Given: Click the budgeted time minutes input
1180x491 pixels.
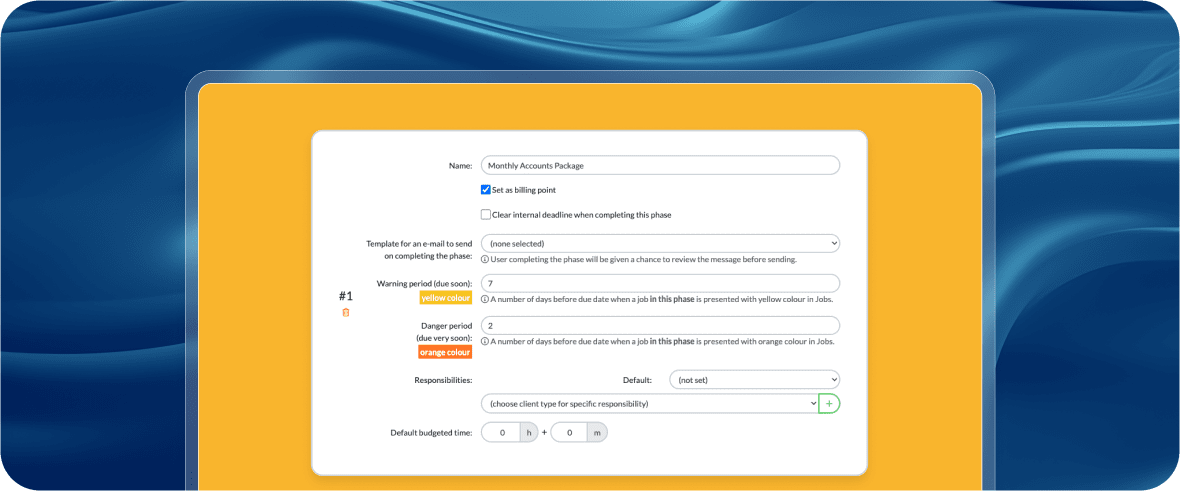Looking at the screenshot, I should (569, 433).
